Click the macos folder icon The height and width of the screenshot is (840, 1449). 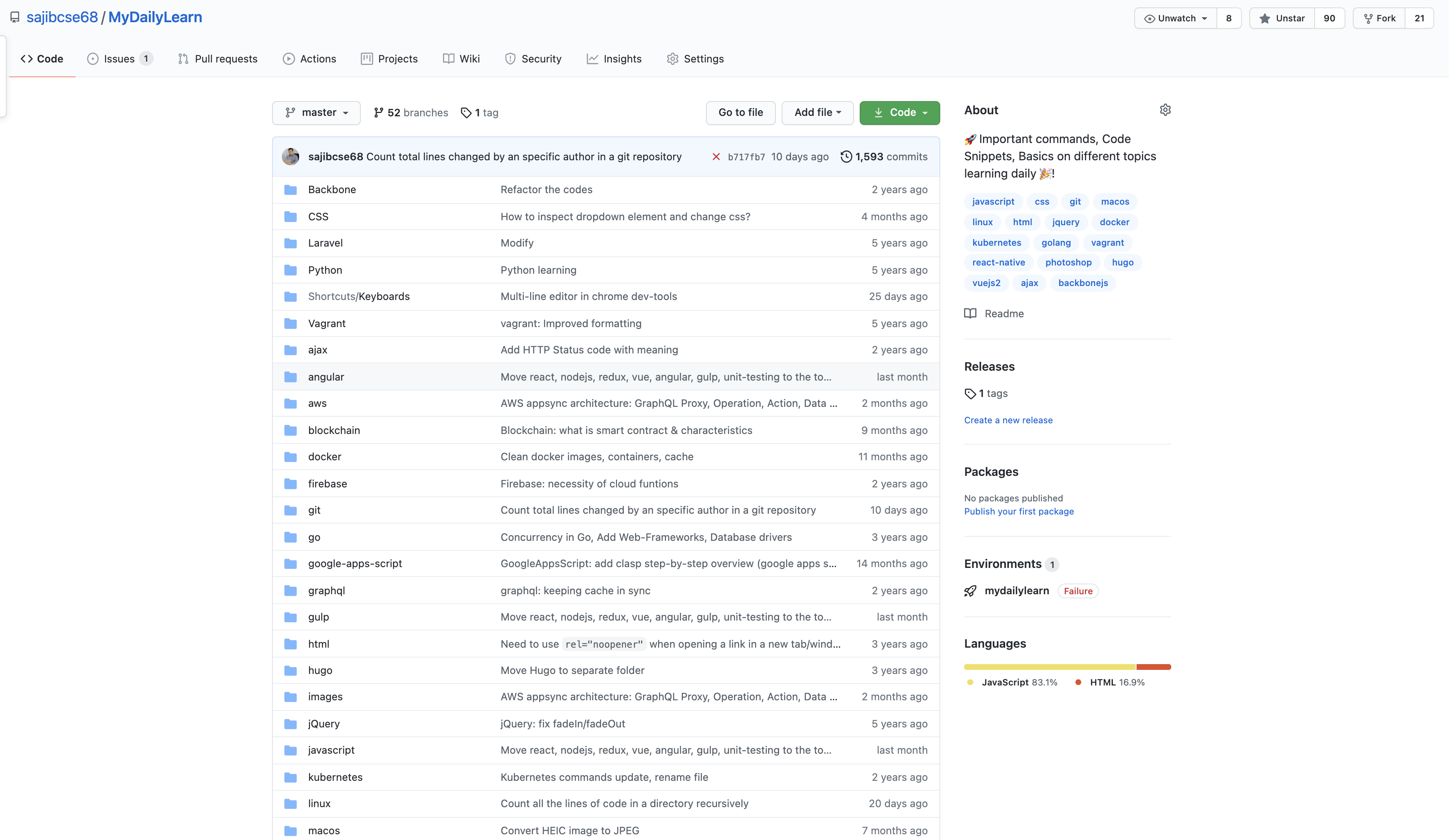coord(291,831)
